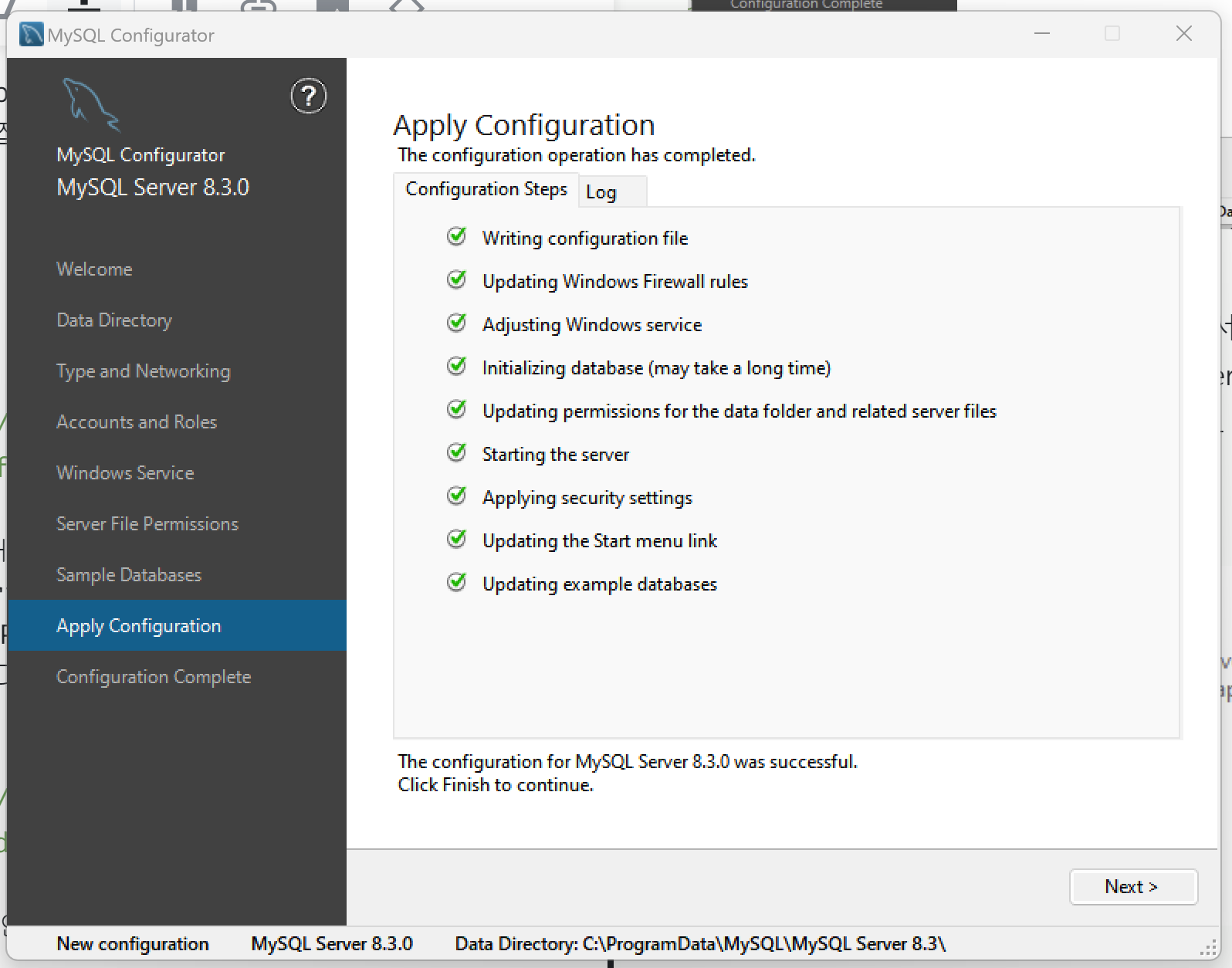Switch to the Log tab
Screen dimensions: 1232x968
pos(612,191)
